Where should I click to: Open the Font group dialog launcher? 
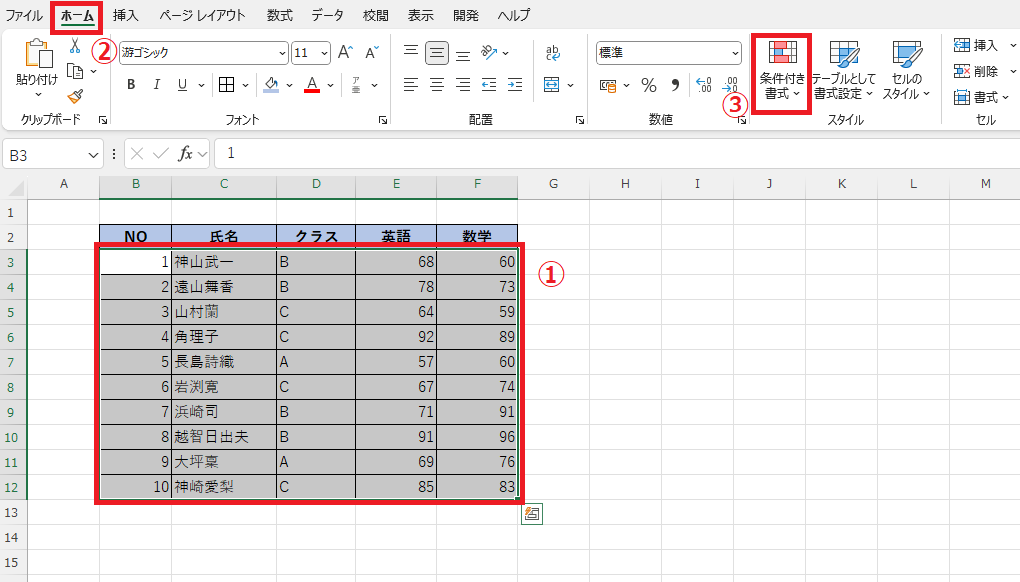pos(383,120)
